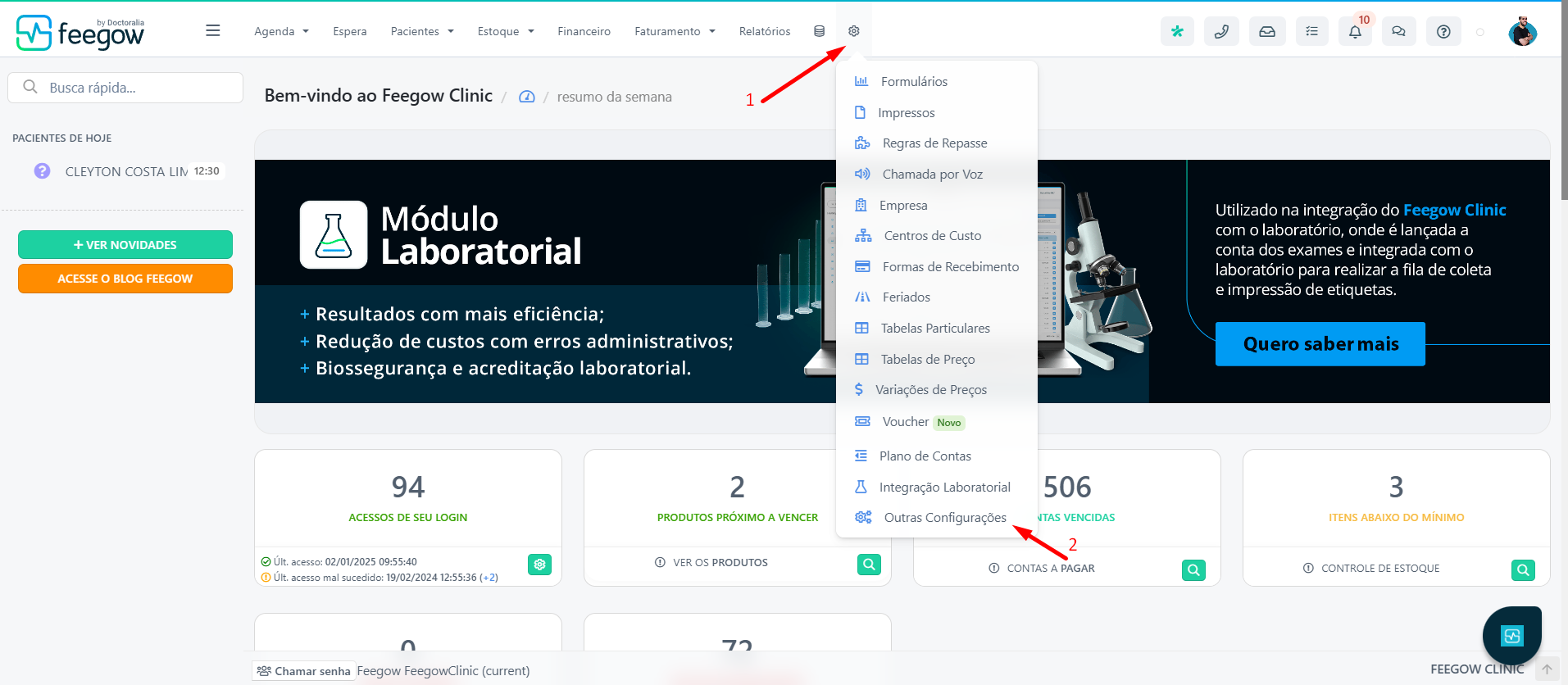Open the inbox tray icon

[x=1267, y=31]
